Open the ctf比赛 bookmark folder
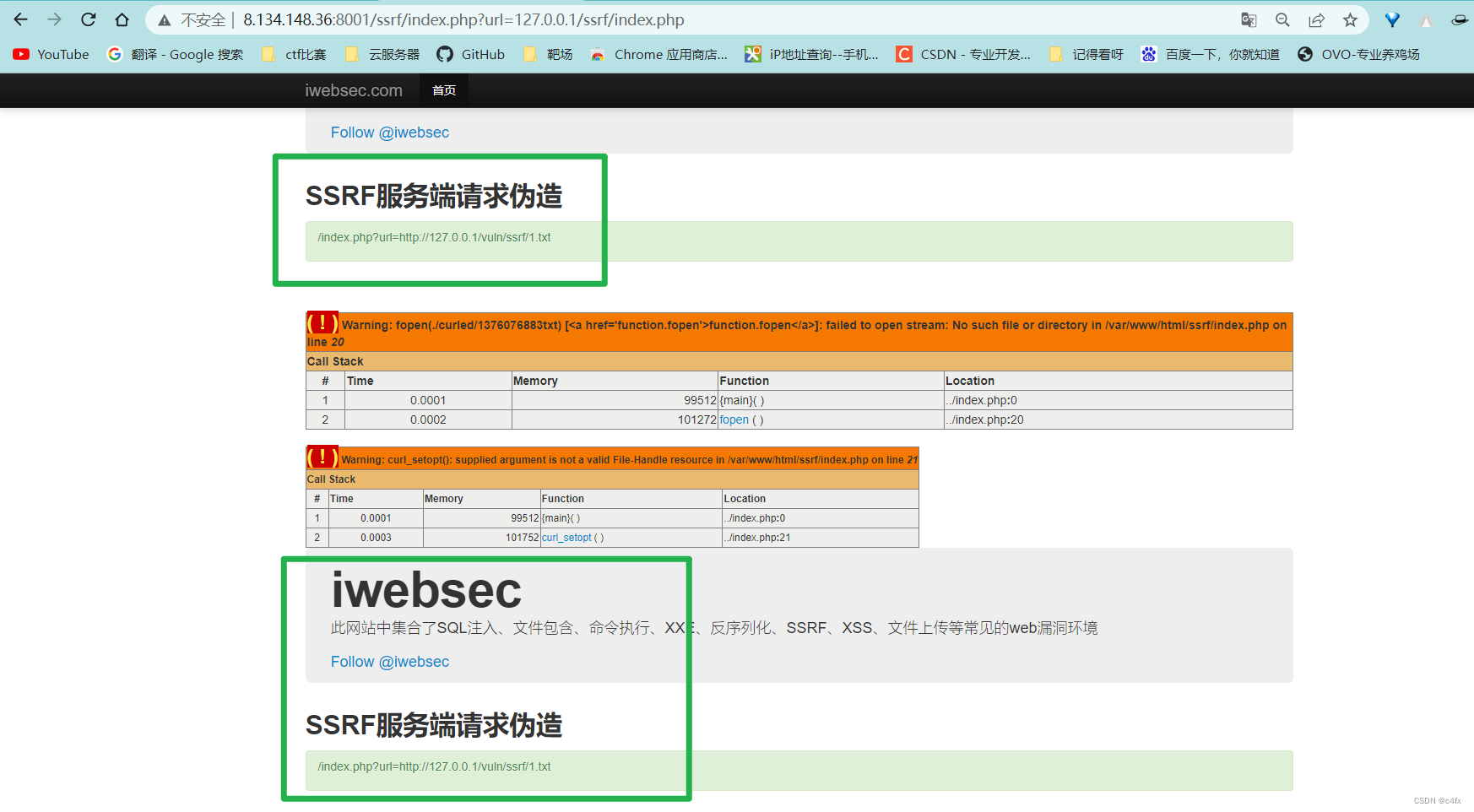The width and height of the screenshot is (1474, 812). pos(294,55)
